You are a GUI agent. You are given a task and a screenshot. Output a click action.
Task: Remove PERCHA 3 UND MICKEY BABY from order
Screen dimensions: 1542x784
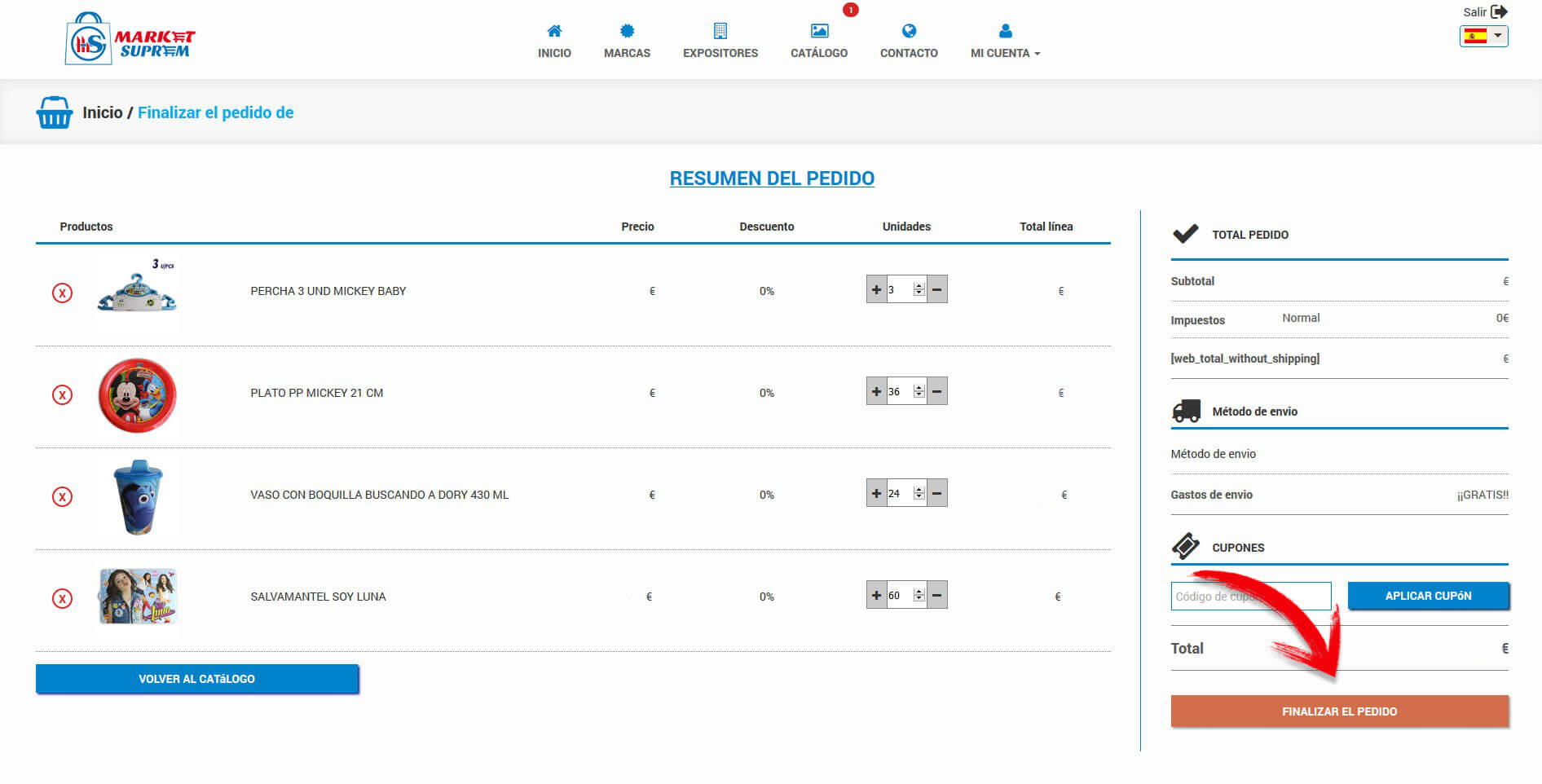pyautogui.click(x=62, y=293)
